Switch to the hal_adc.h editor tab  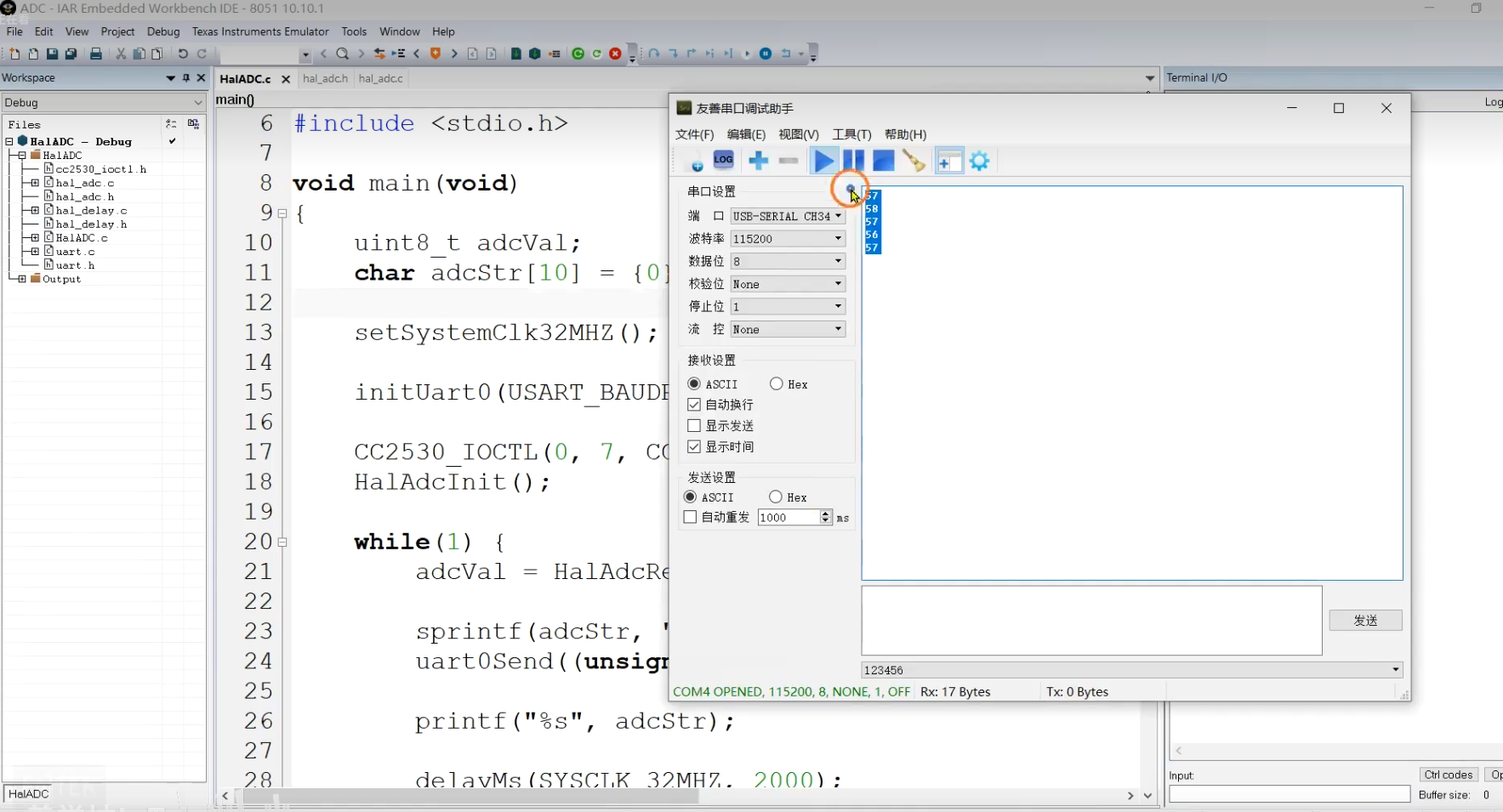(x=325, y=78)
